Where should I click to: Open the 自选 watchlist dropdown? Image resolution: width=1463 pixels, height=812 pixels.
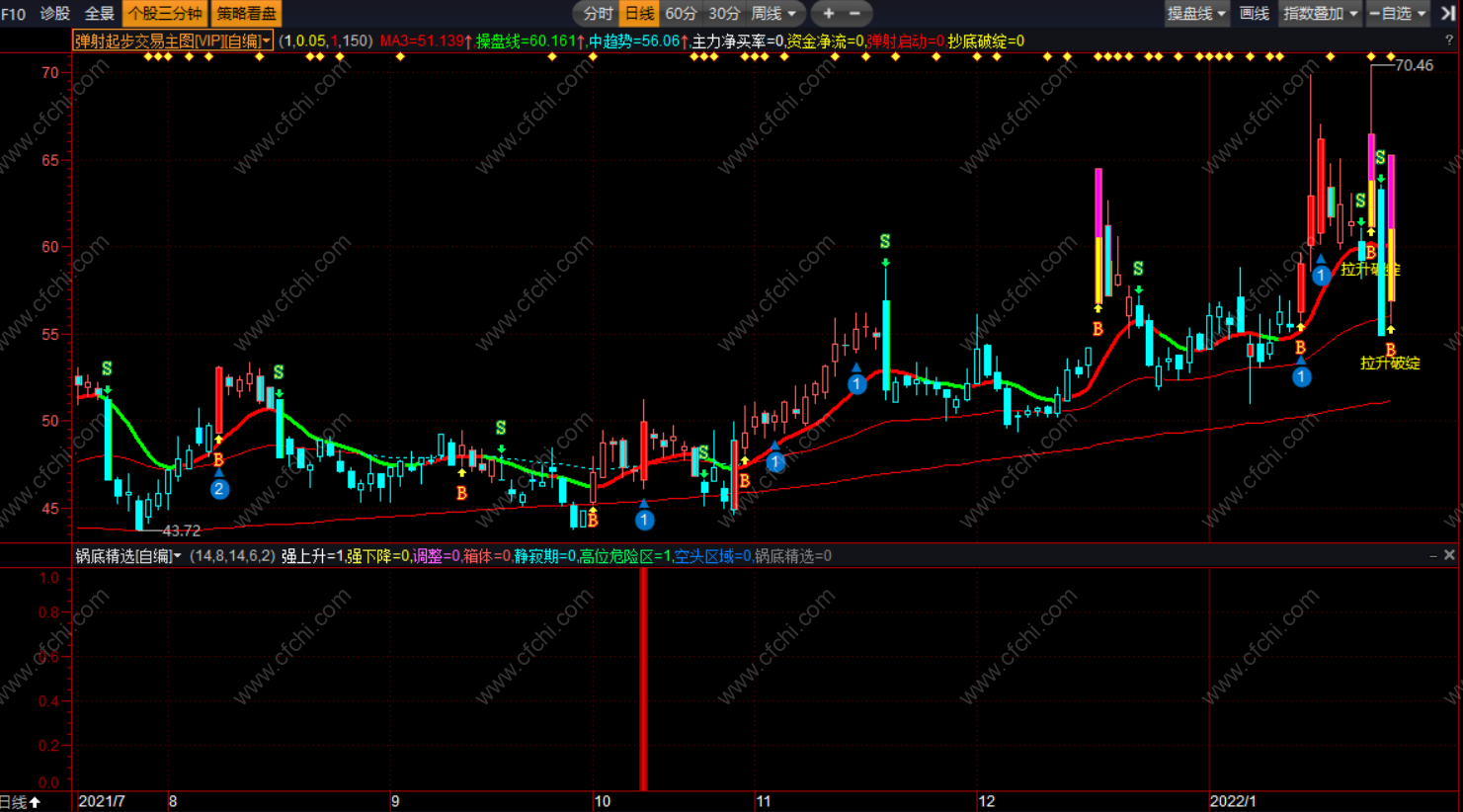(x=1398, y=13)
